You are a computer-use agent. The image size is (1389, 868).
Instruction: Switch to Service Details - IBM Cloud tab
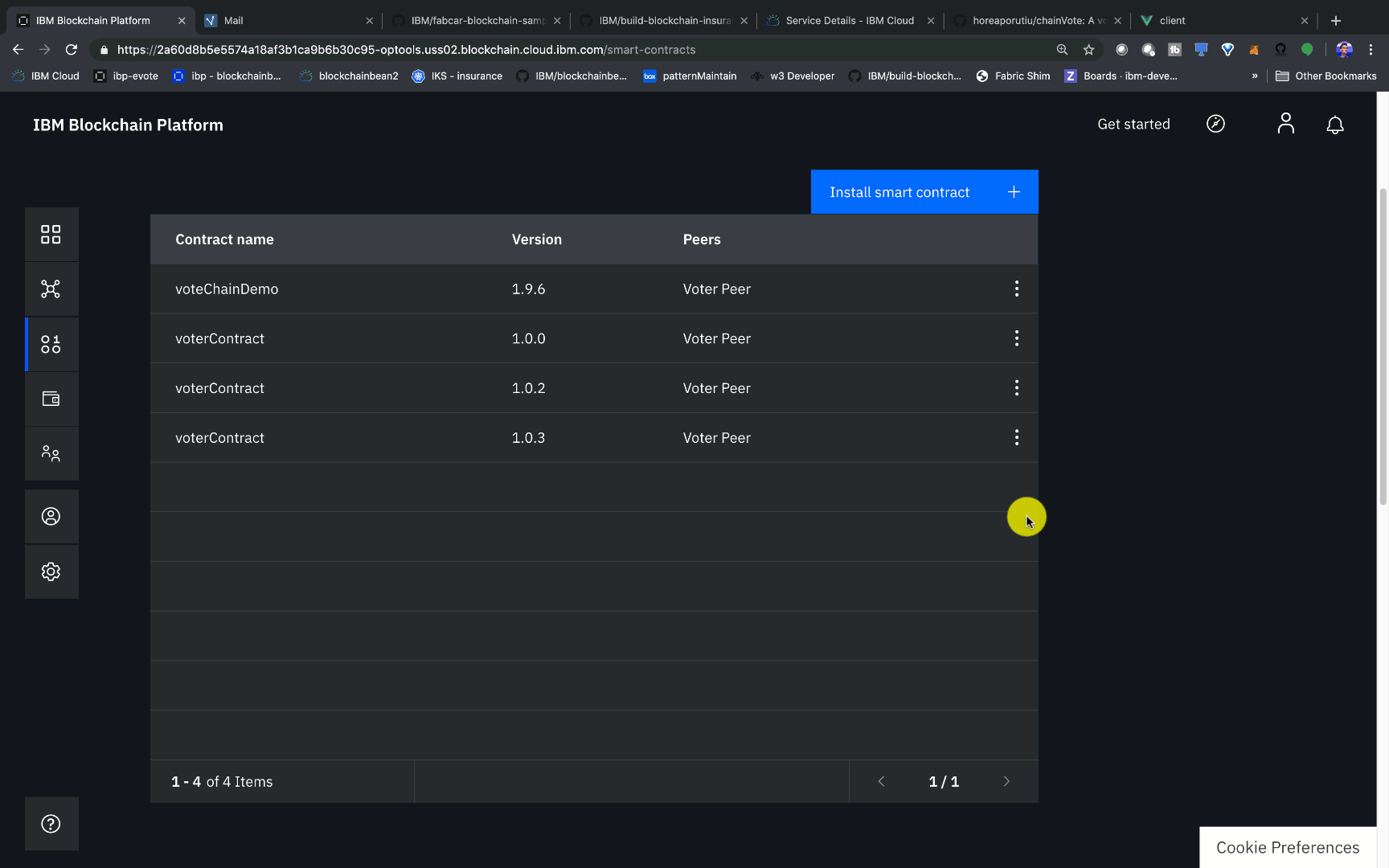[x=850, y=20]
